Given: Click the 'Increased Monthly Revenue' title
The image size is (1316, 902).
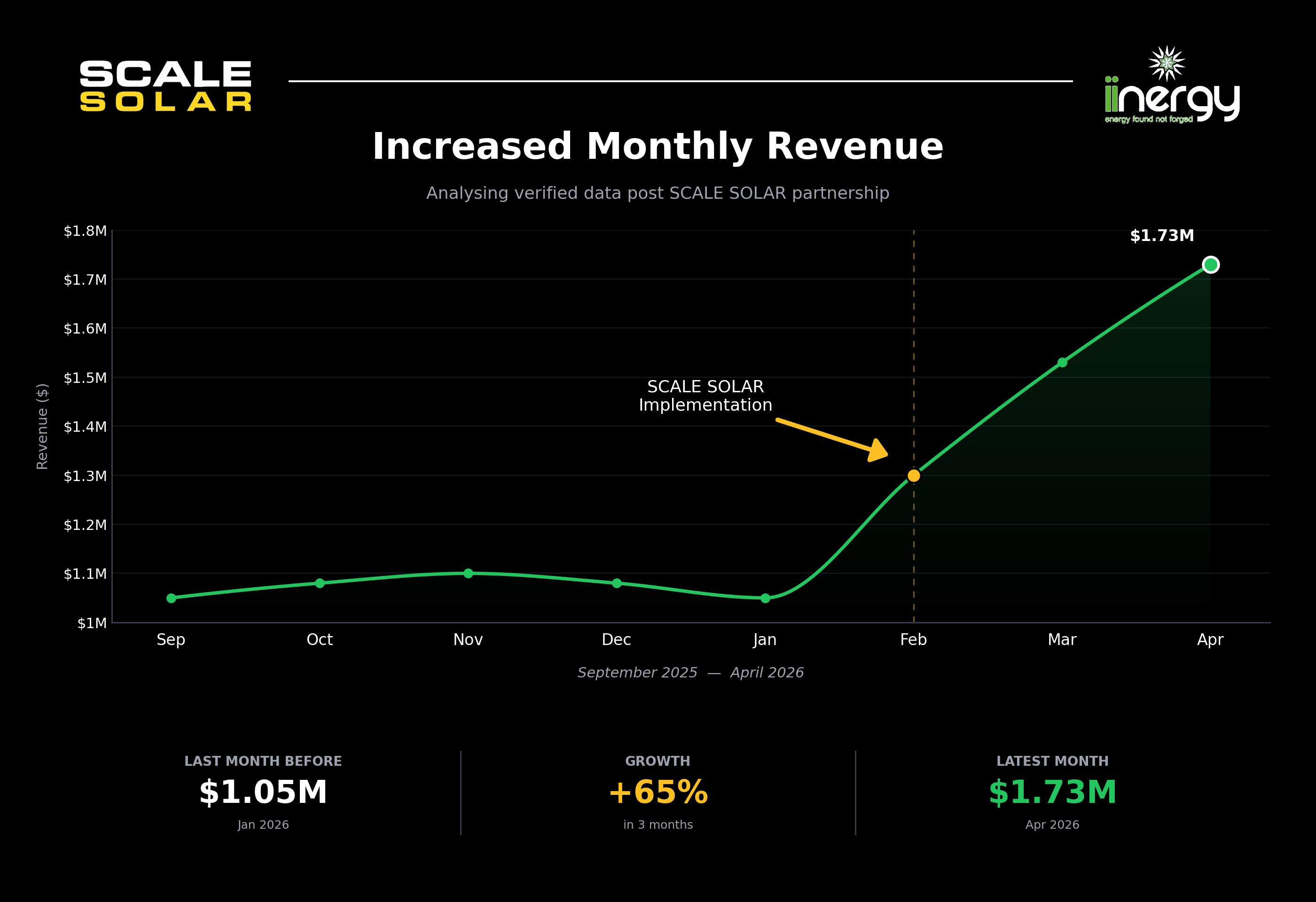Looking at the screenshot, I should [658, 147].
